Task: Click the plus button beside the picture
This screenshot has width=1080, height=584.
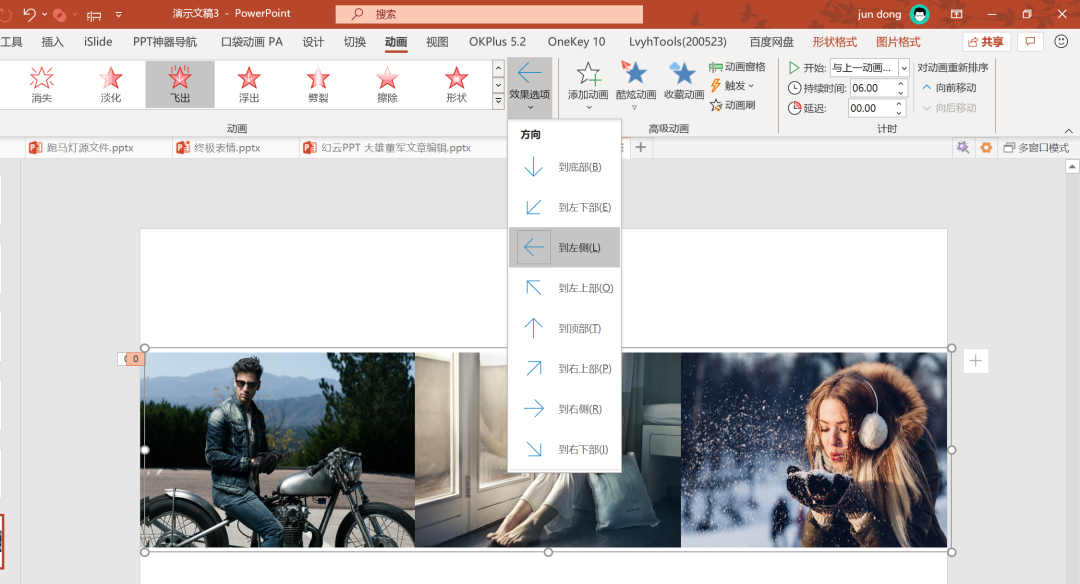Action: (x=975, y=361)
